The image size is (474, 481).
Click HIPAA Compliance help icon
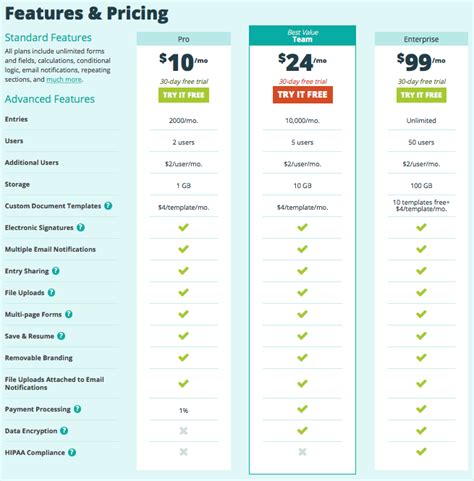pos(72,452)
